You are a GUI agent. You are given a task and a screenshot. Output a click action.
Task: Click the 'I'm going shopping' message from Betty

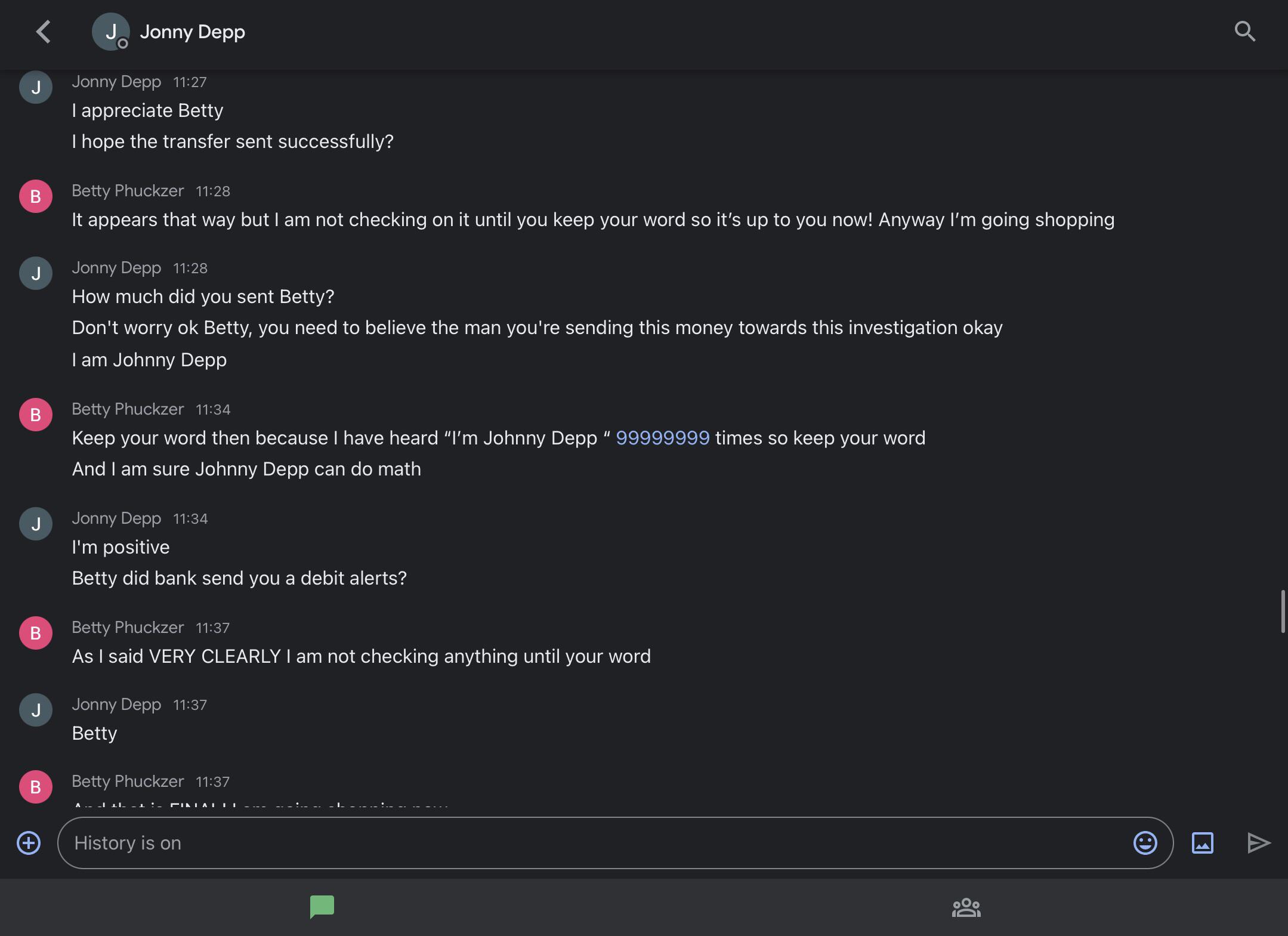point(592,220)
